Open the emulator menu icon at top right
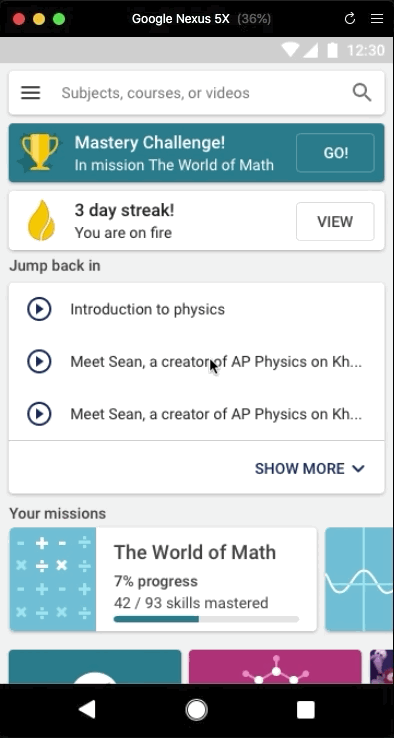Image resolution: width=394 pixels, height=738 pixels. pos(377,18)
